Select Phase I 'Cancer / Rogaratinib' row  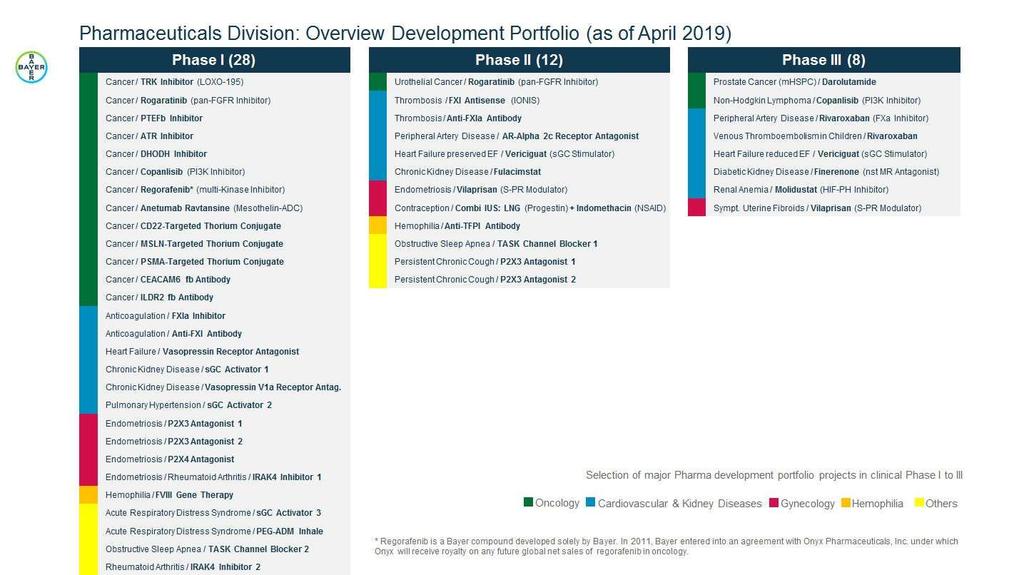pos(214,100)
